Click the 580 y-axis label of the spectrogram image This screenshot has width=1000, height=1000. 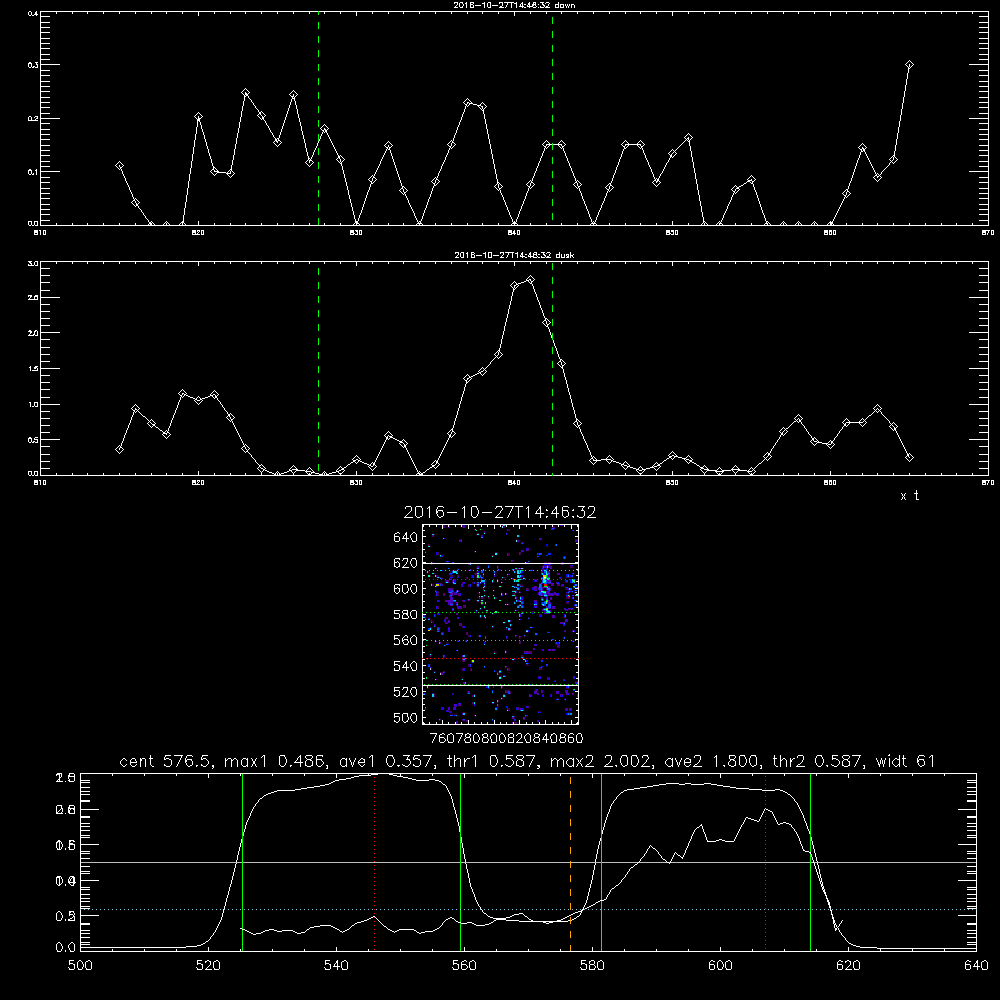406,615
